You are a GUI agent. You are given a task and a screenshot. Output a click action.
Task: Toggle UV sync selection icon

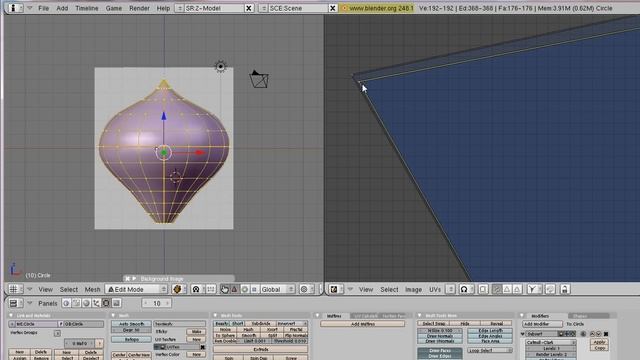pos(483,289)
